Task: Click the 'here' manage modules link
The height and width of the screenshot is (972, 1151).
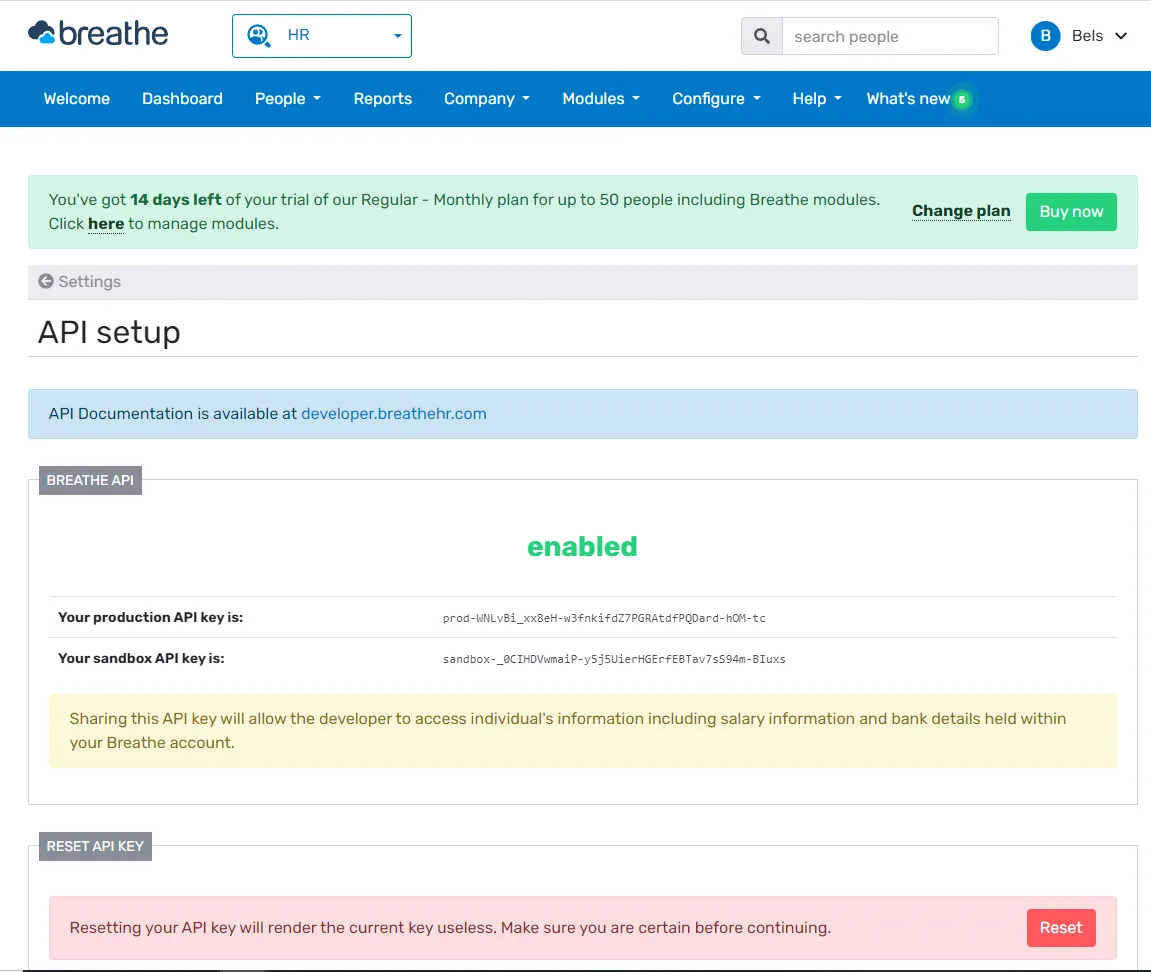Action: pyautogui.click(x=106, y=224)
